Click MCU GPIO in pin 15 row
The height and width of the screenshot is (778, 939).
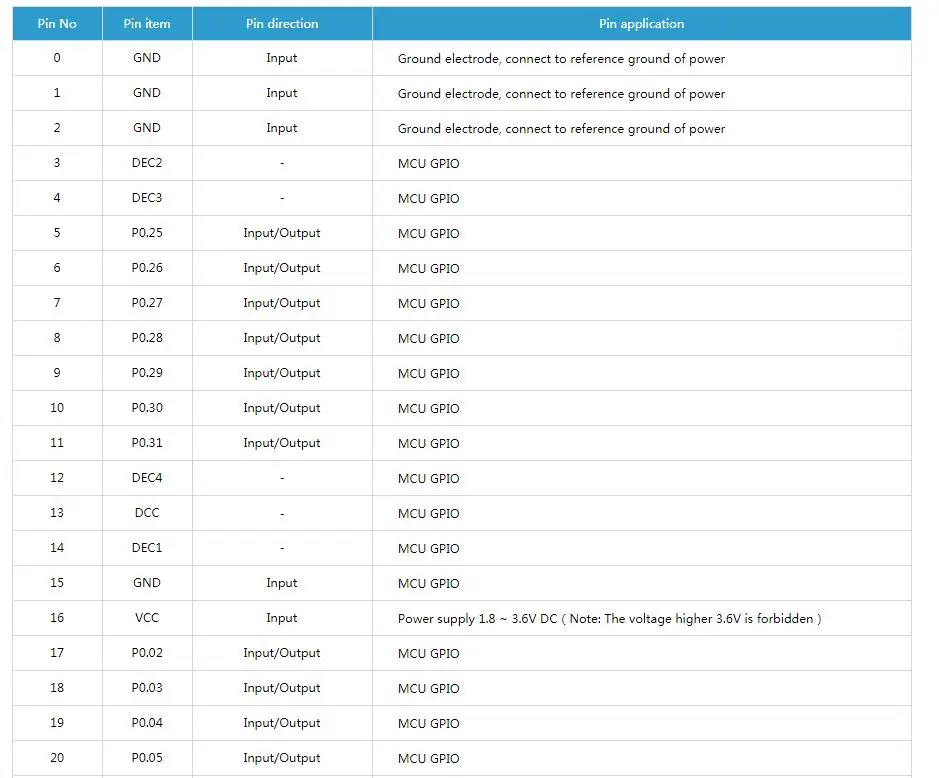(429, 583)
